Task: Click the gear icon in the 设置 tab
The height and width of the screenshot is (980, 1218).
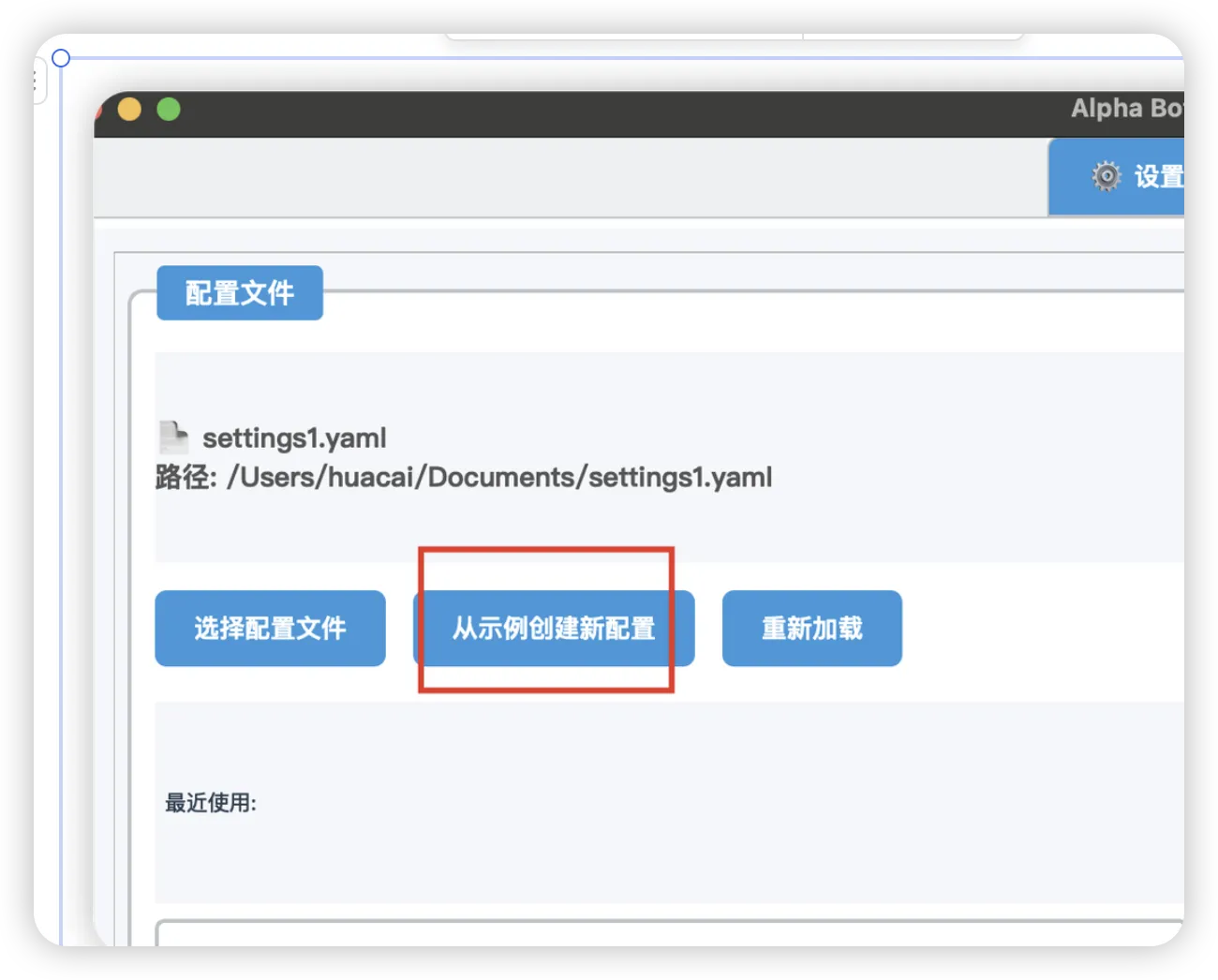Action: [x=1106, y=176]
